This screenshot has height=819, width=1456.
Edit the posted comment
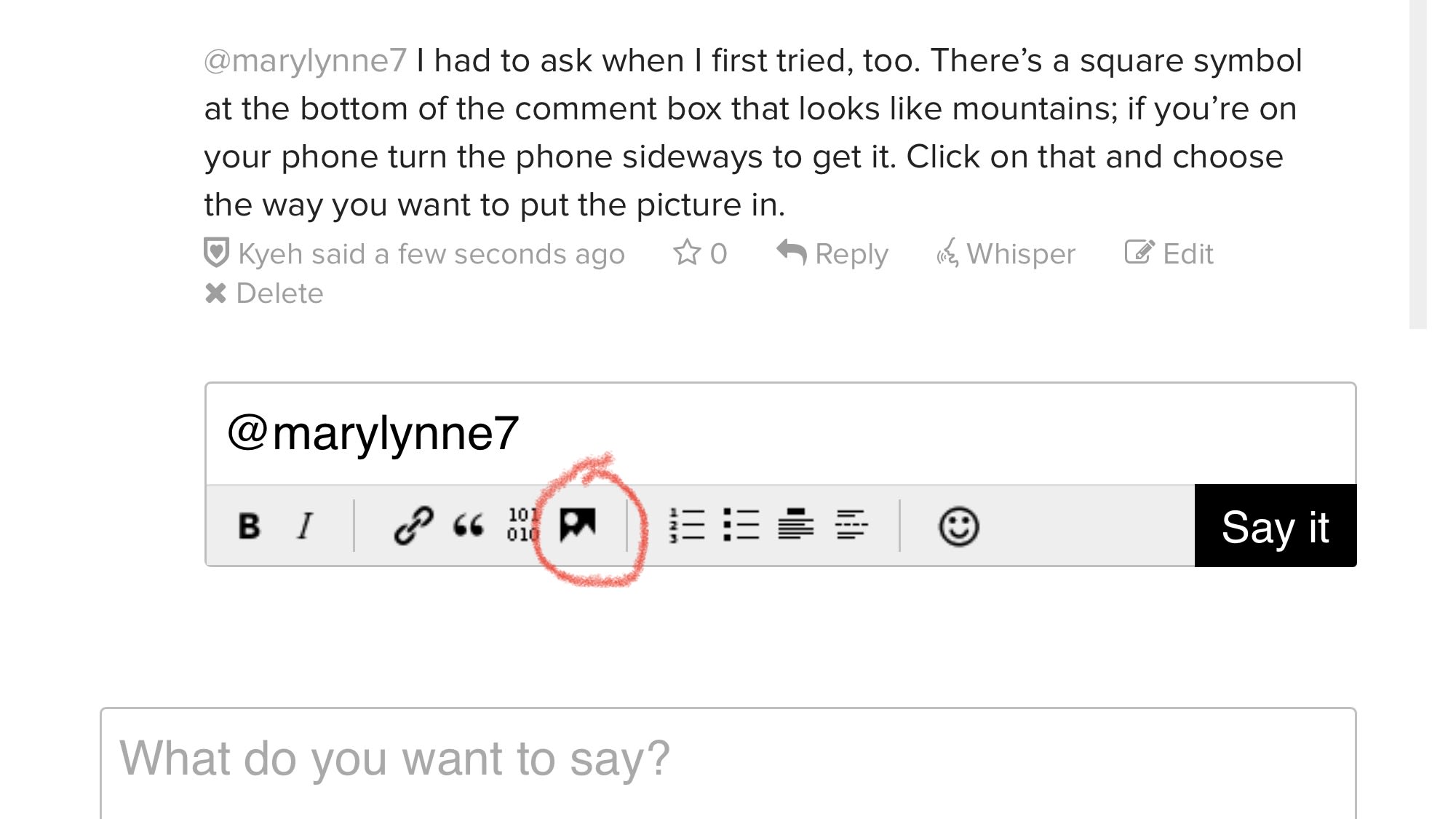click(1169, 253)
